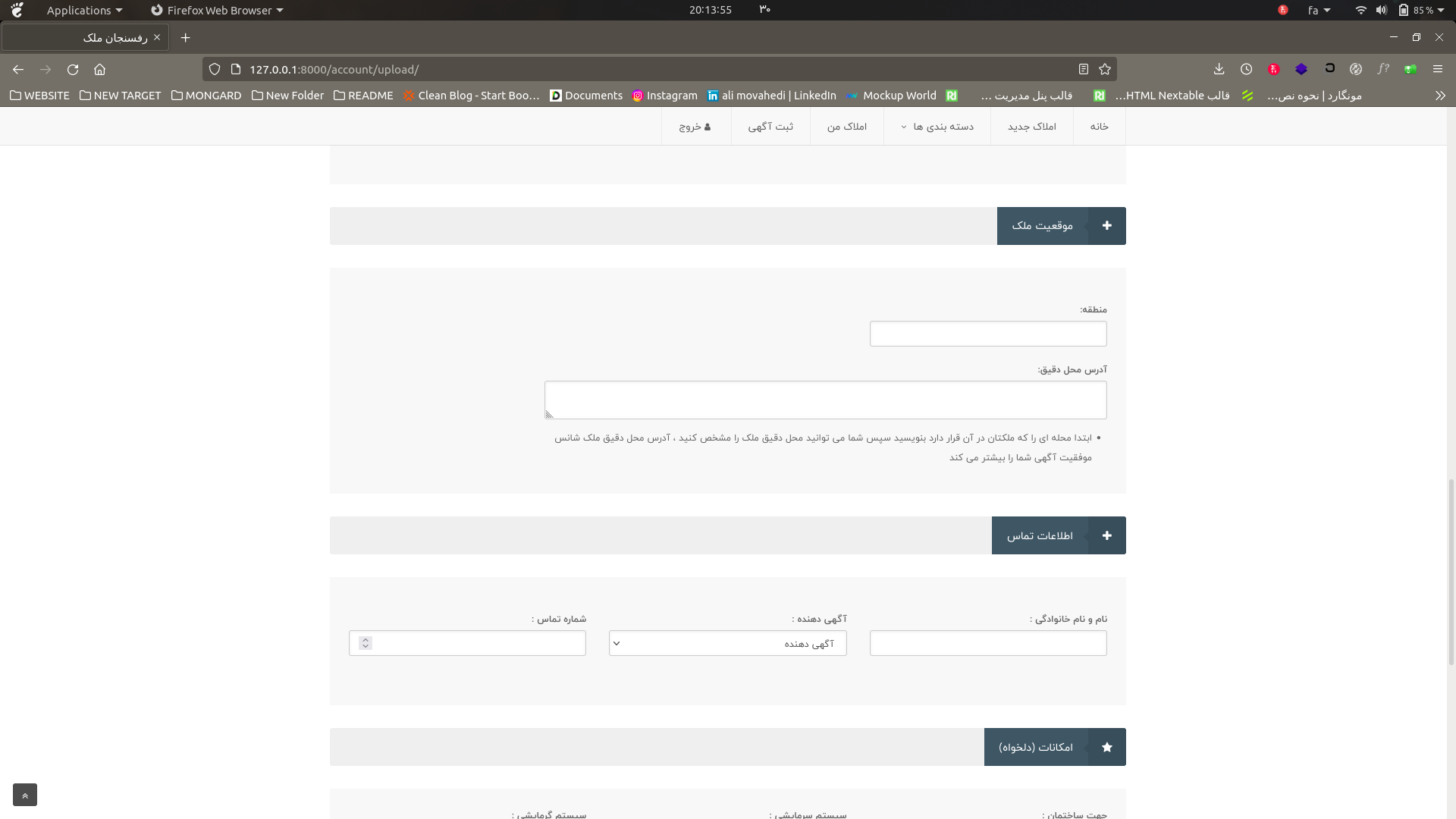The image size is (1456, 819).
Task: Click the home icon in toolbar
Action: click(x=99, y=69)
